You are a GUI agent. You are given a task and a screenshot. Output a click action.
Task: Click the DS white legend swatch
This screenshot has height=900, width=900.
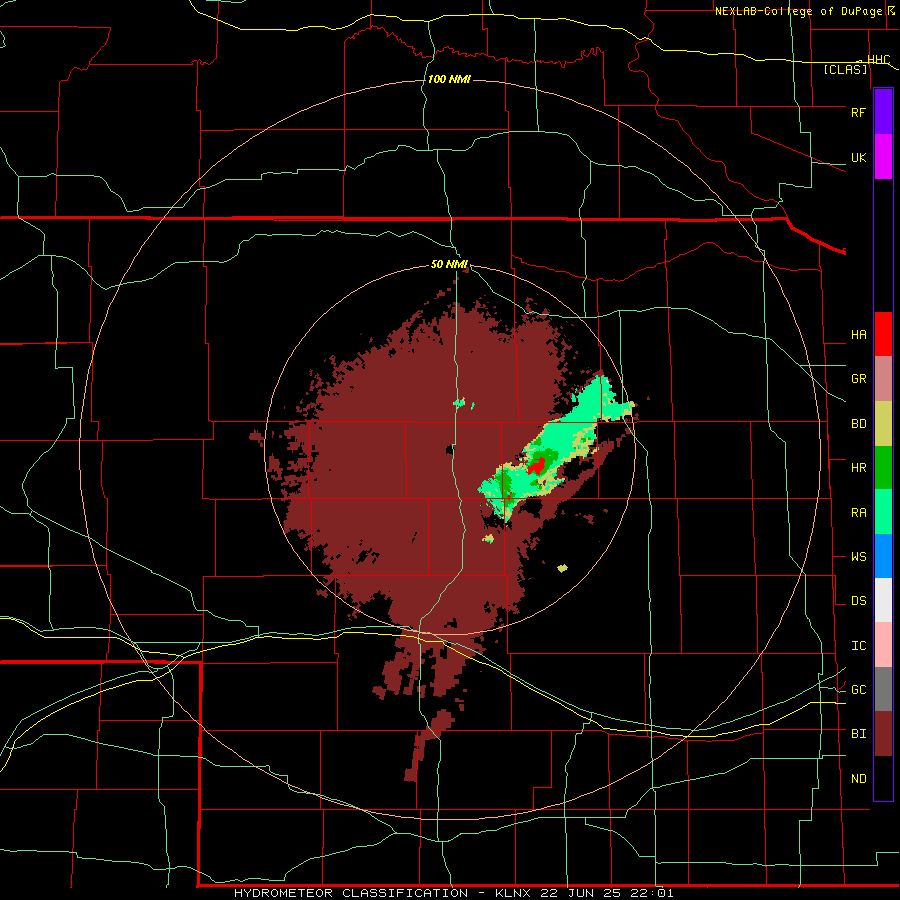coord(883,600)
